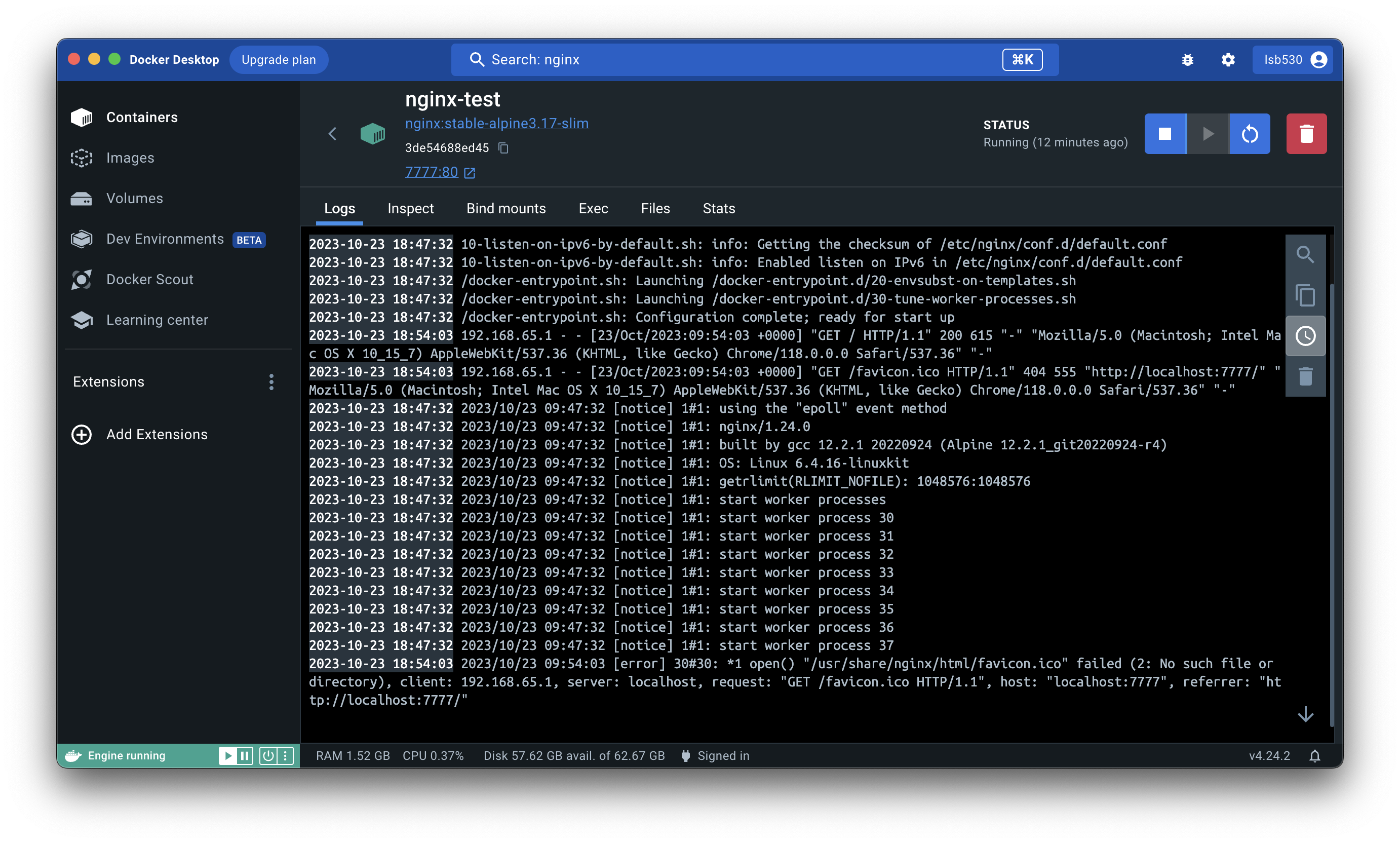Open the troubleshoot bug icon
This screenshot has height=843, width=1400.
point(1188,60)
